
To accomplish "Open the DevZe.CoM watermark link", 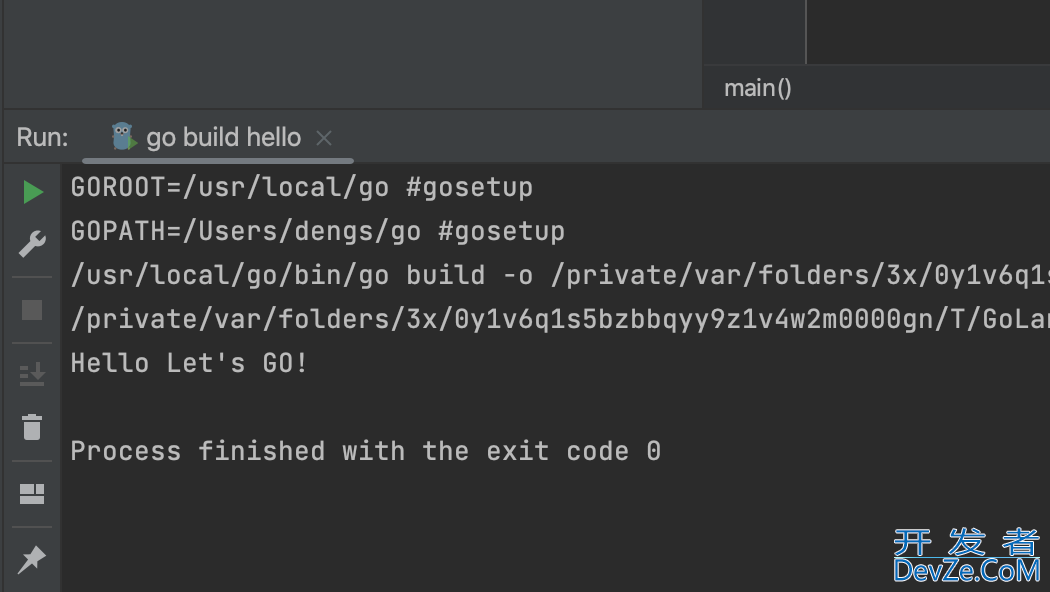I will (967, 571).
